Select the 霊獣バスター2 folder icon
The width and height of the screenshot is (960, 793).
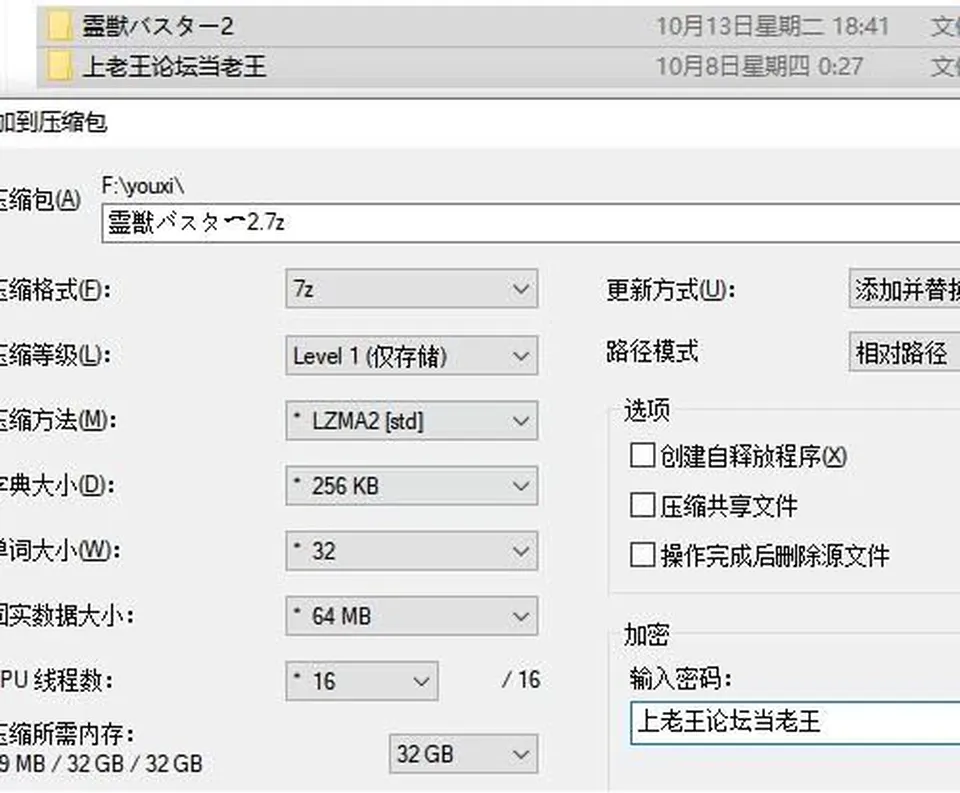coord(59,26)
